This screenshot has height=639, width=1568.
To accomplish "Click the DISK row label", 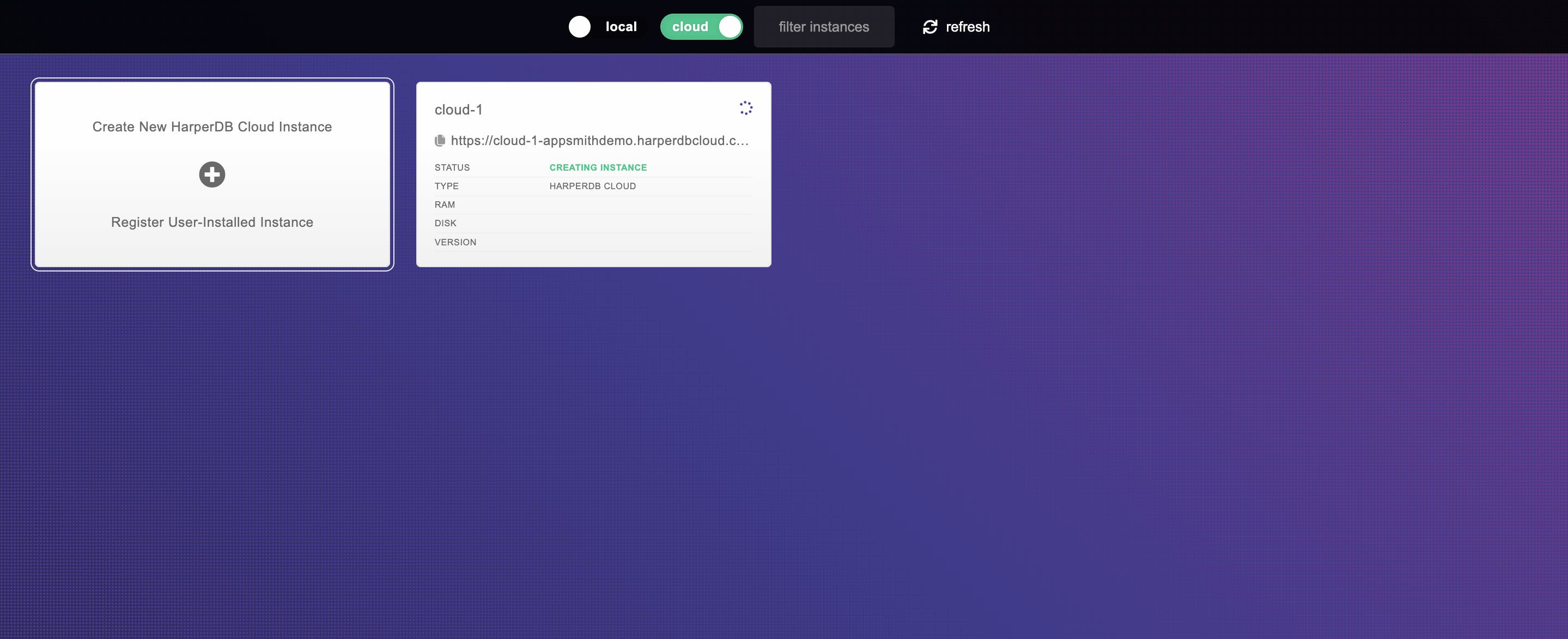I will coord(445,224).
